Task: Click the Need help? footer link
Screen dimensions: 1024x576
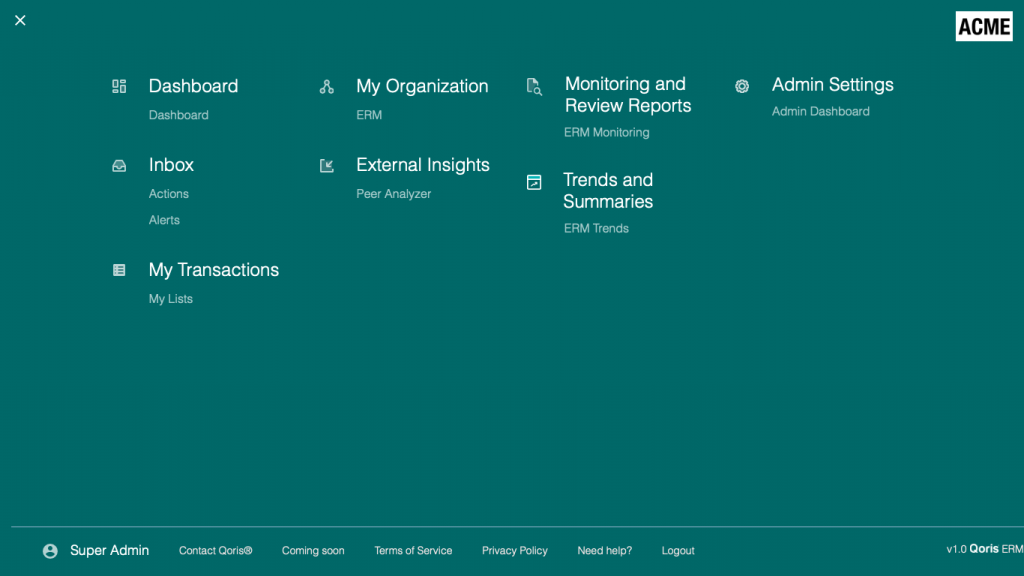Action: [x=605, y=551]
